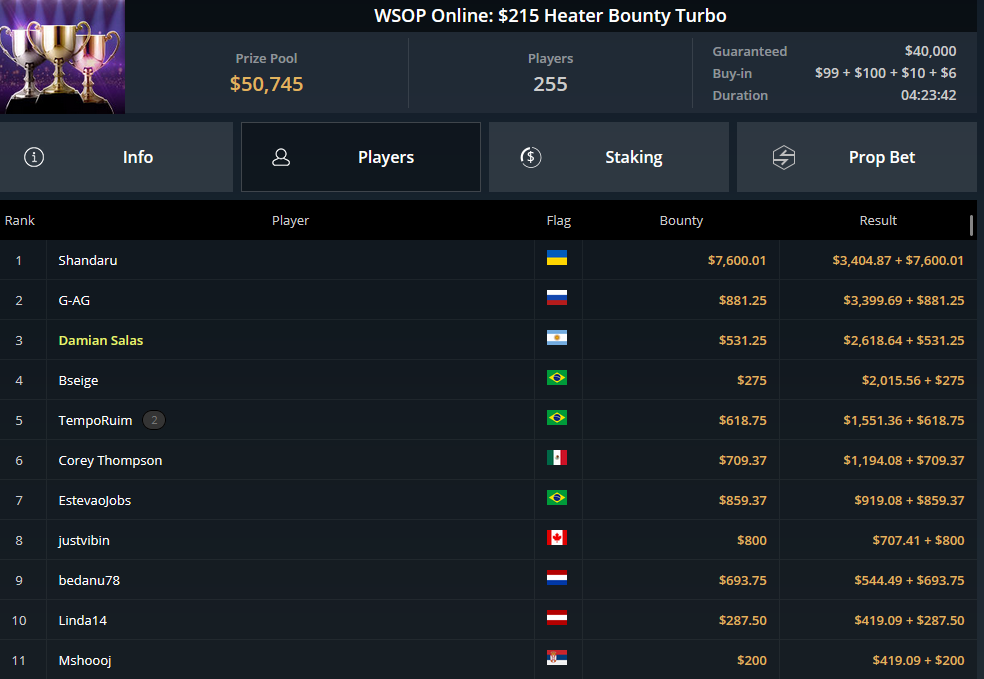The height and width of the screenshot is (679, 984).
Task: Click the Flag column header
Action: pos(559,220)
